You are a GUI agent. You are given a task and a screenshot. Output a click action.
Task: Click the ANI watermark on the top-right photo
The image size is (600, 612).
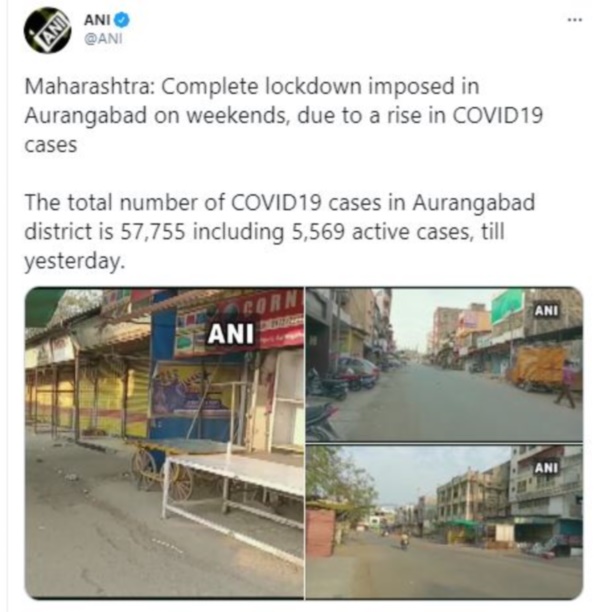(x=546, y=311)
